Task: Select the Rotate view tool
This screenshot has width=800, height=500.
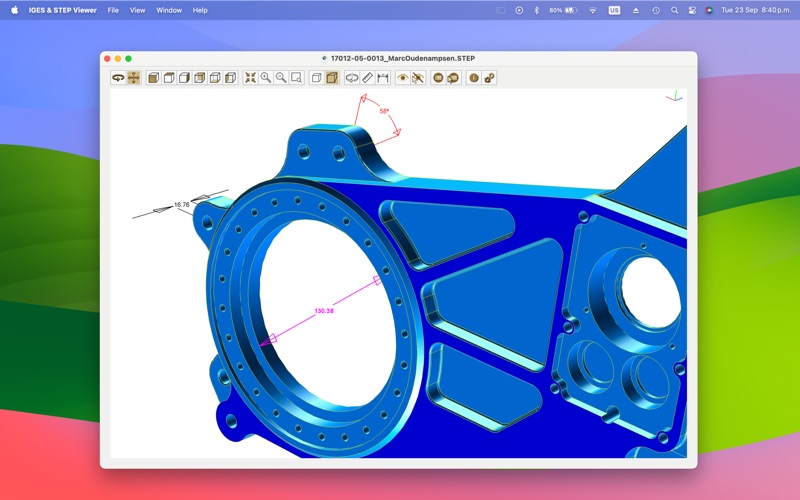Action: pos(118,78)
